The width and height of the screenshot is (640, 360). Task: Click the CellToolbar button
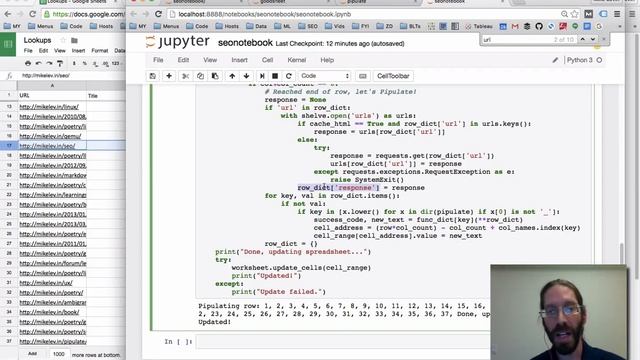(x=393, y=76)
